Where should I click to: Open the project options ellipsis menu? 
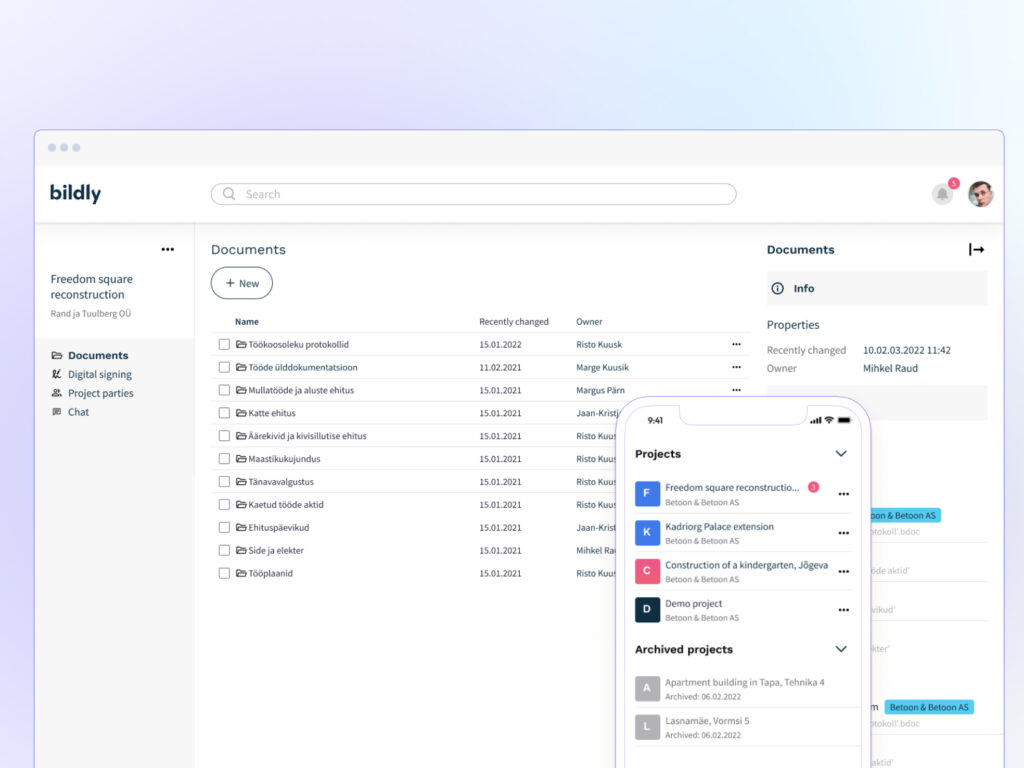coord(167,249)
